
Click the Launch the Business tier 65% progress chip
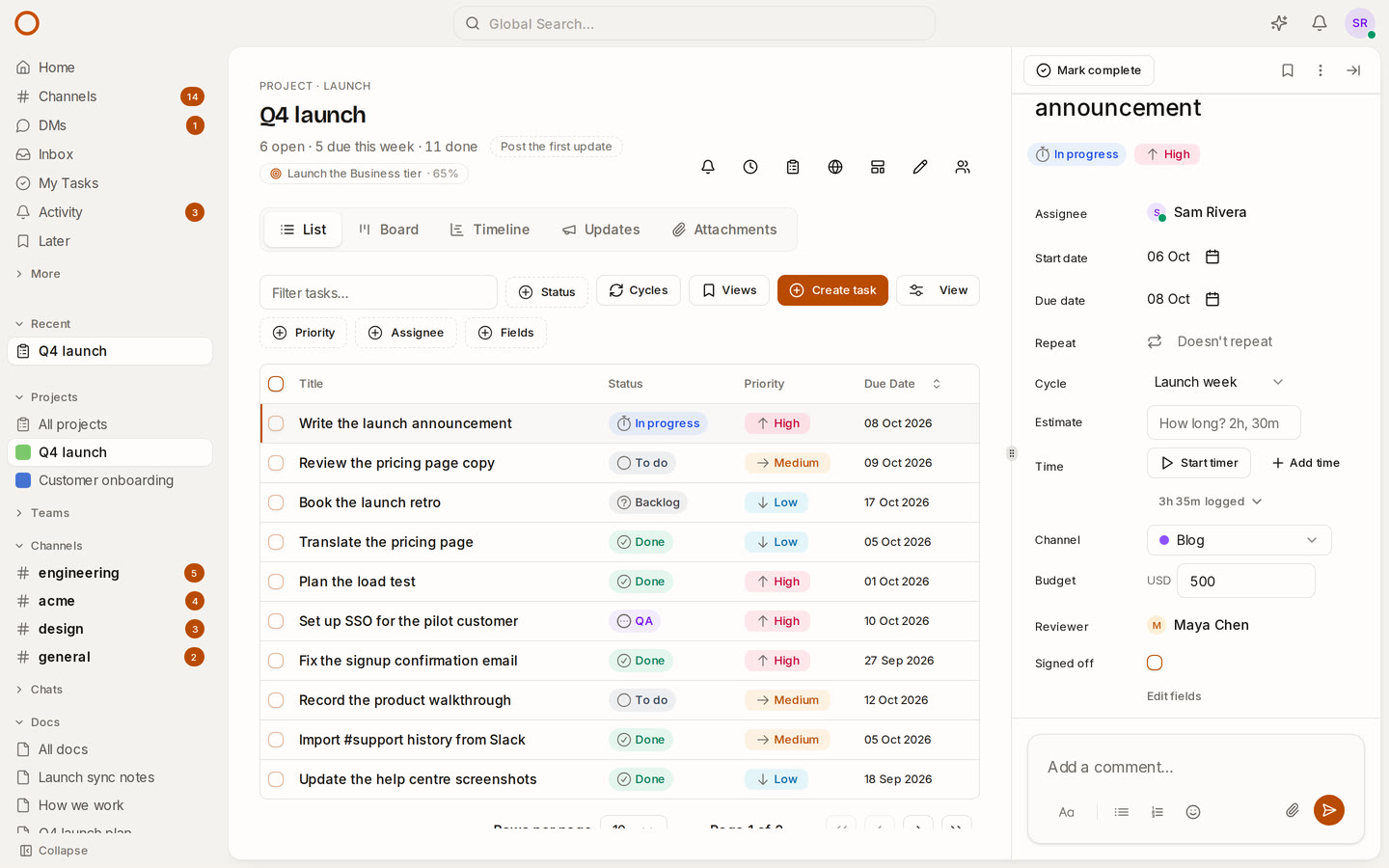[x=364, y=174]
